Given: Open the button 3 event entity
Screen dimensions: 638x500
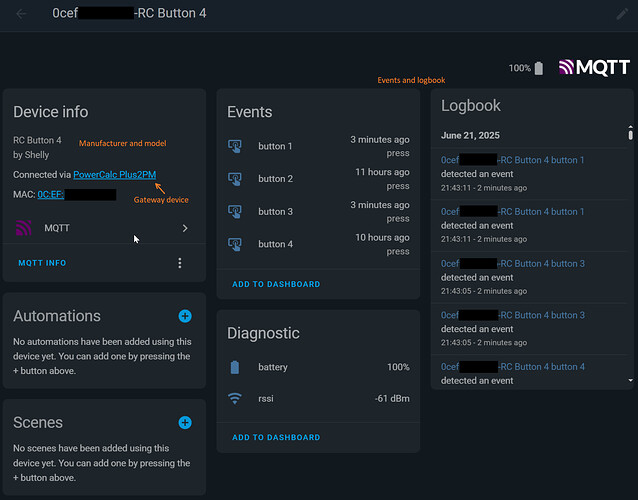Looking at the screenshot, I should (x=318, y=212).
